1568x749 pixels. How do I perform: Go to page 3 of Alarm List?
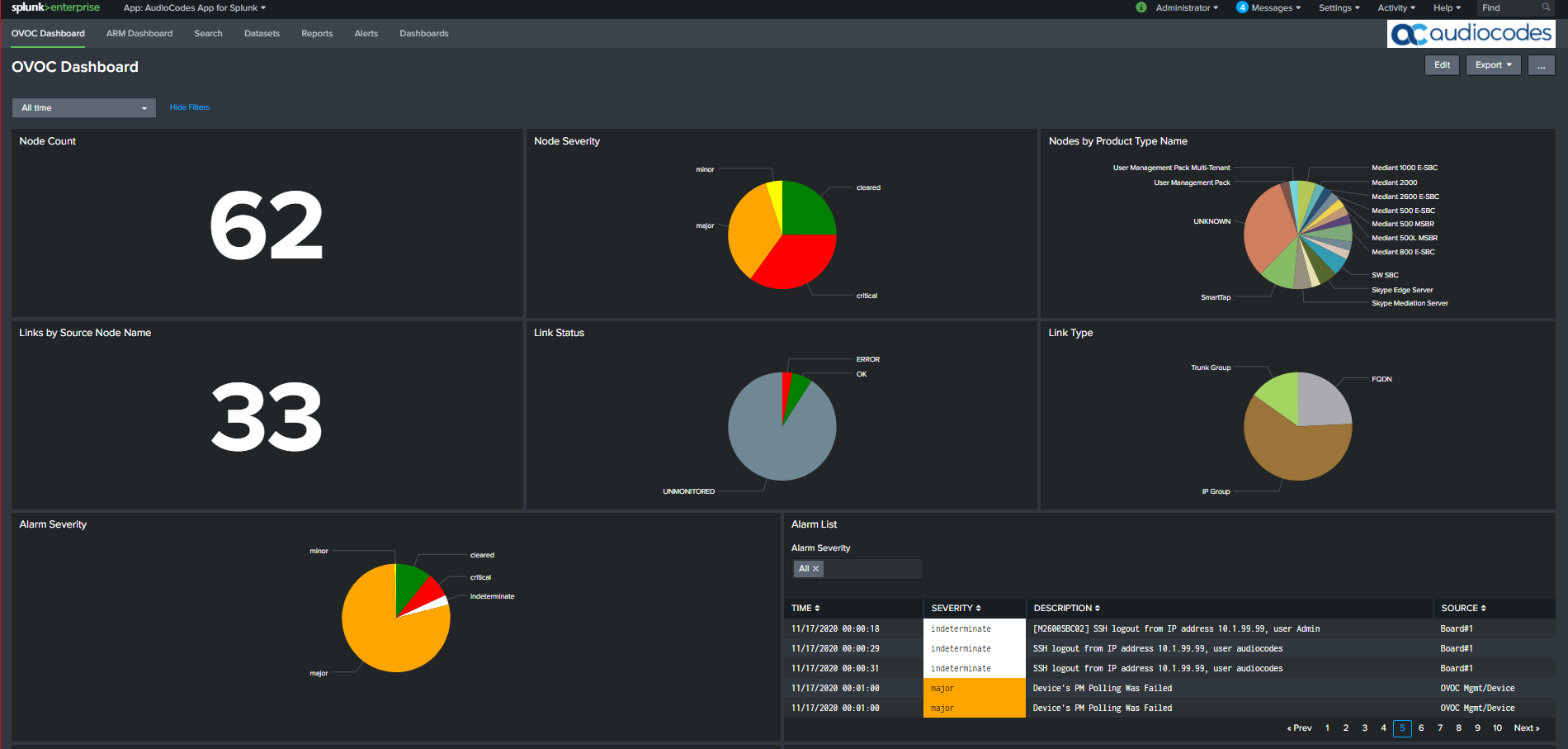(1365, 728)
